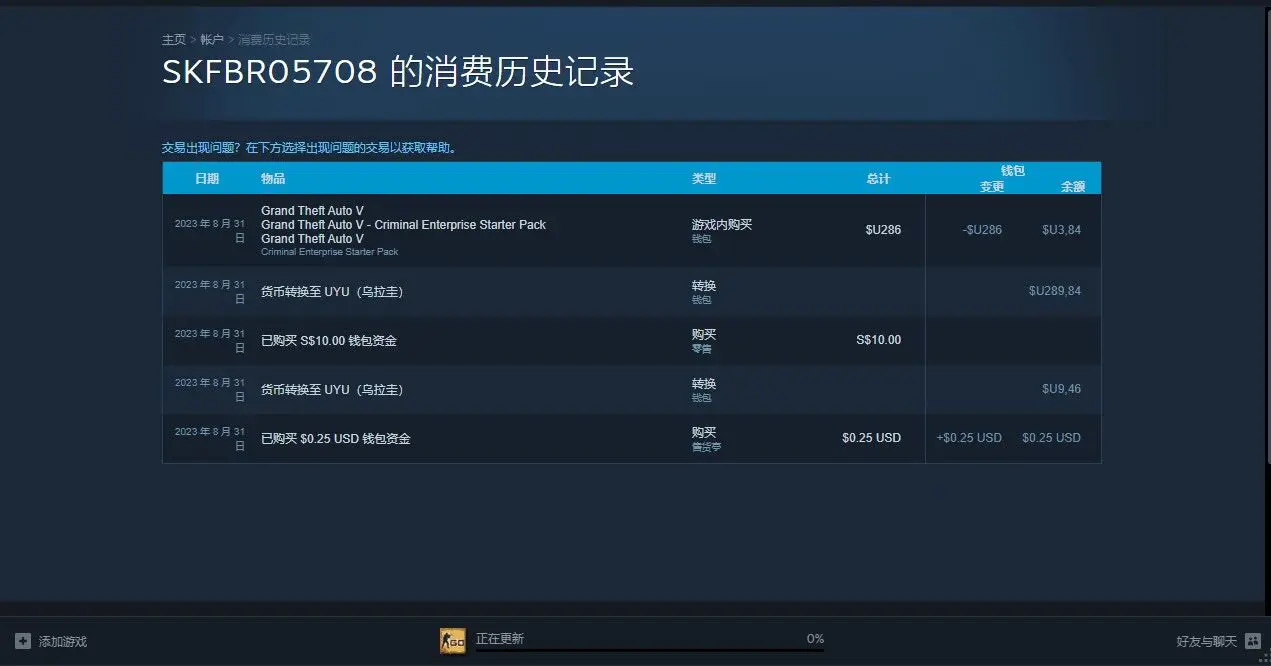The width and height of the screenshot is (1271, 666).
Task: Click the 0% download percentage
Action: pos(815,639)
